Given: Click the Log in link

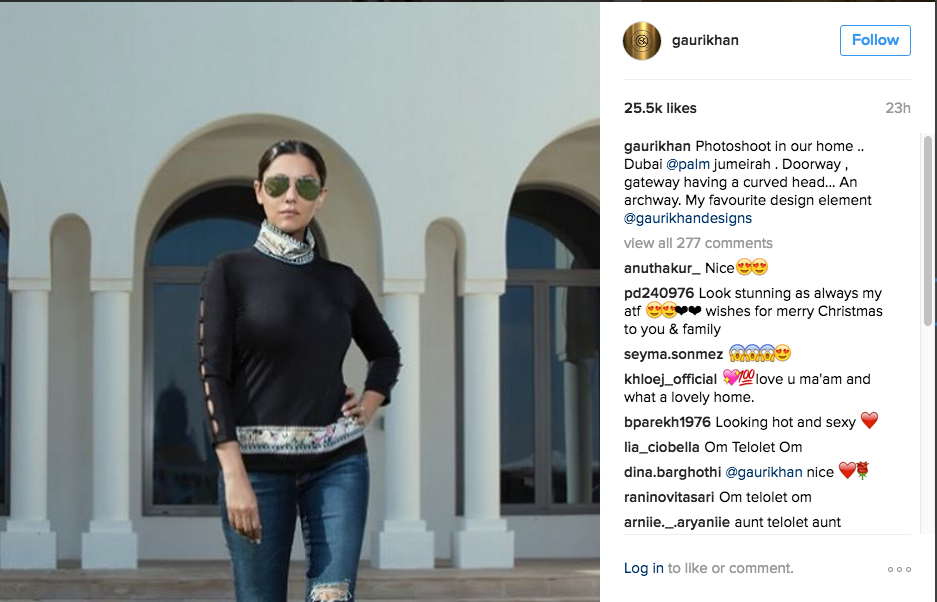Looking at the screenshot, I should [644, 568].
